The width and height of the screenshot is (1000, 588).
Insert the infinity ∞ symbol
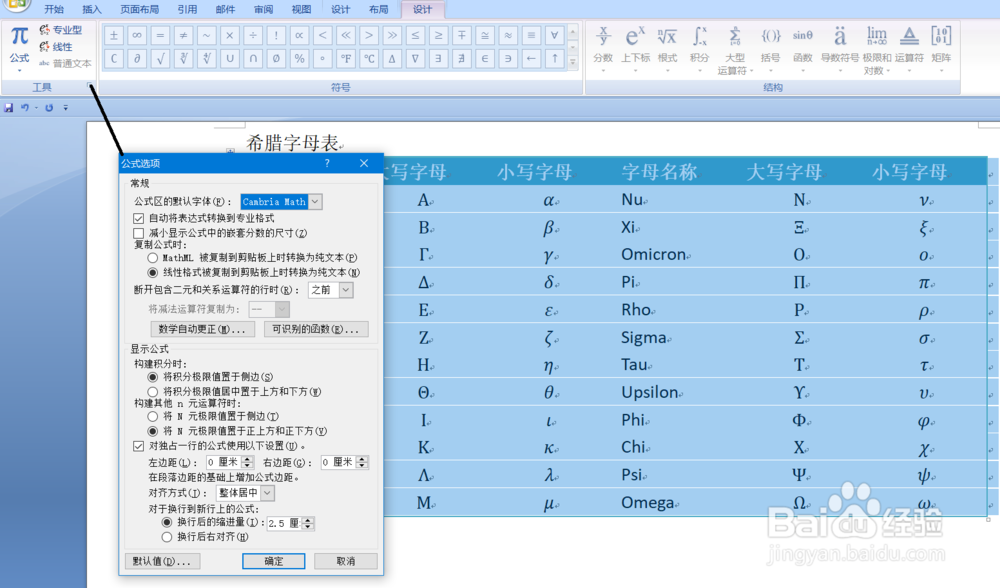(136, 36)
